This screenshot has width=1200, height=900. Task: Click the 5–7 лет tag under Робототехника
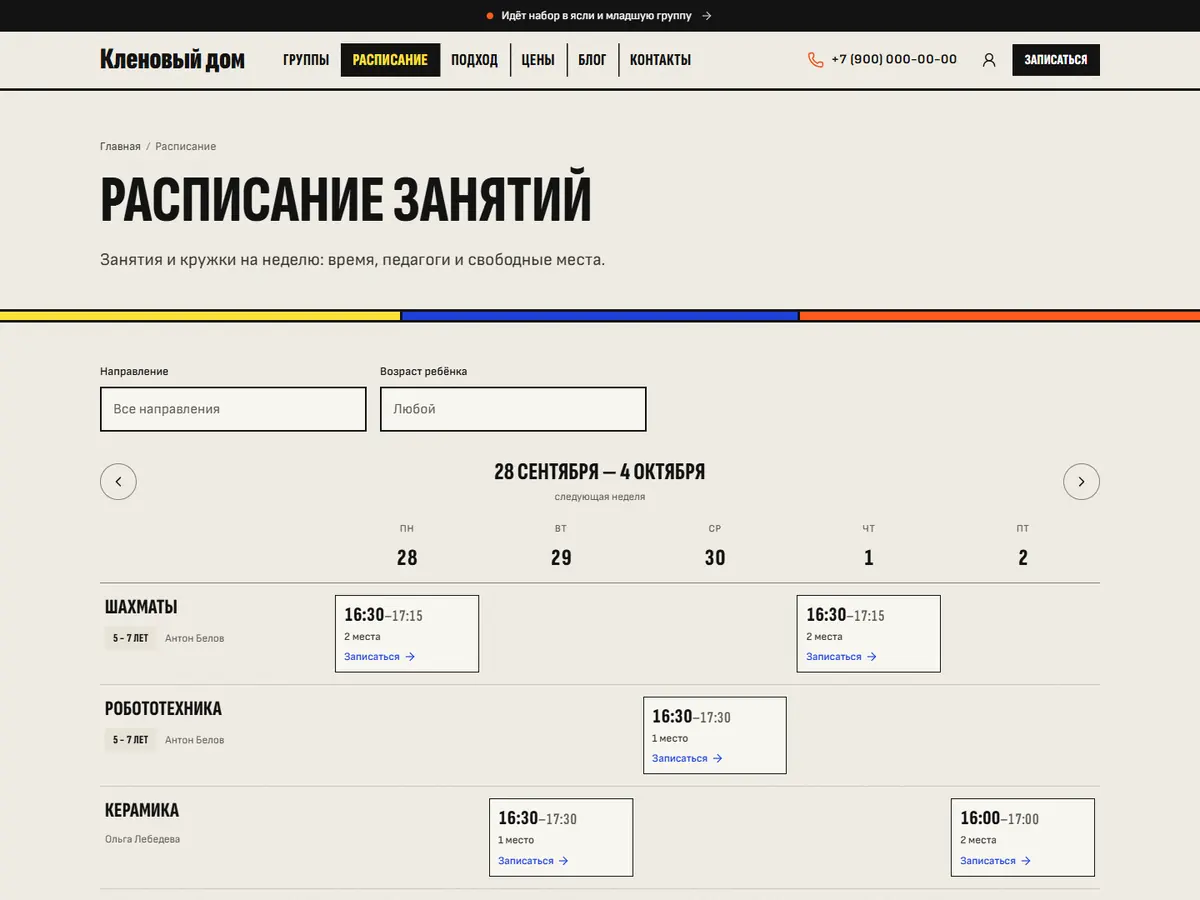click(x=130, y=740)
